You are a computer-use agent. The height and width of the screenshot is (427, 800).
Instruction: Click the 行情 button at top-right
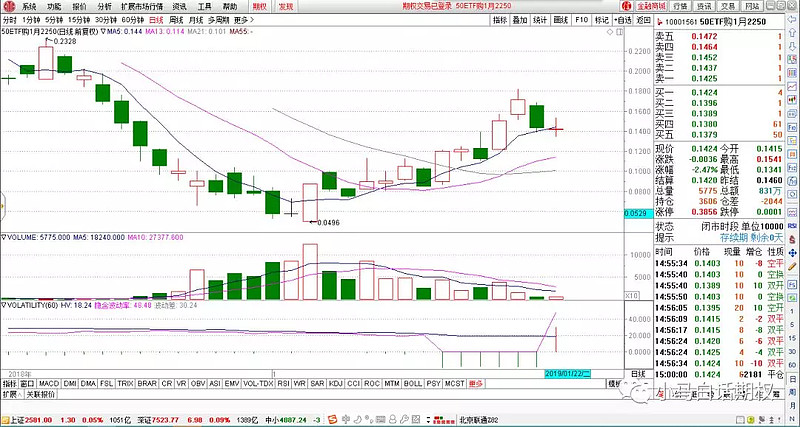tap(680, 7)
